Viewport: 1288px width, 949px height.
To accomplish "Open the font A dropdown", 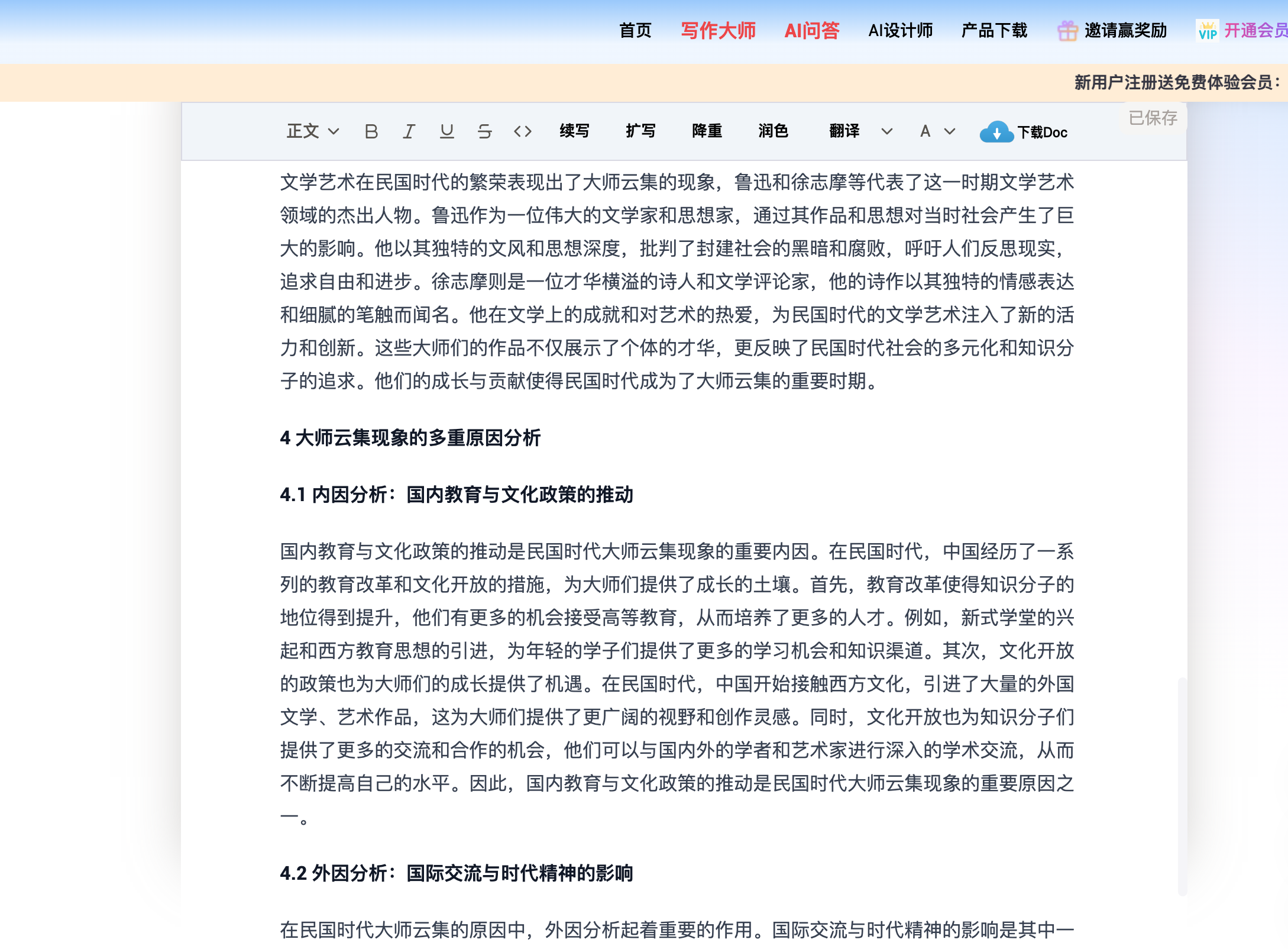I will point(937,131).
